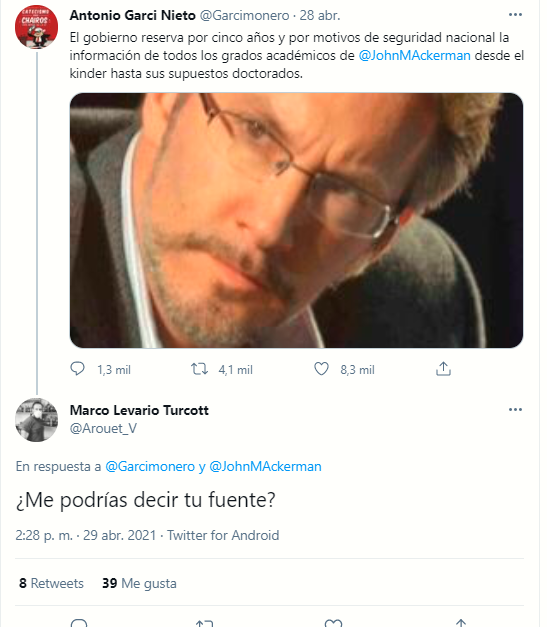Open Antonio Garci Nieto's profile avatar

(x=36, y=27)
